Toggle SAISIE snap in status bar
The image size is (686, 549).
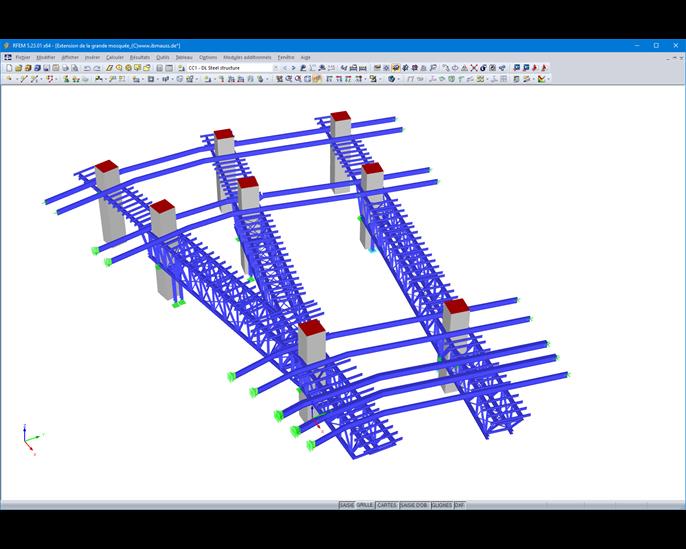[347, 505]
